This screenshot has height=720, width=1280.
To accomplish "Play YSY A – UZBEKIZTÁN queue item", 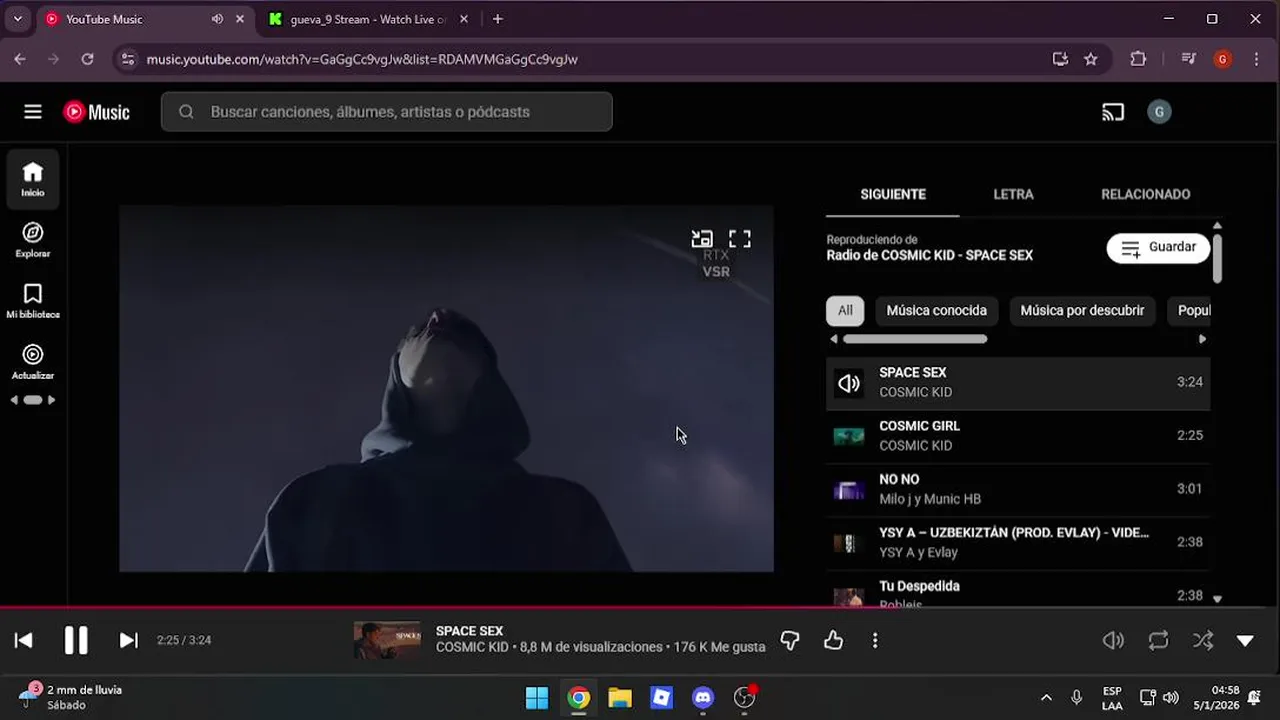I will pos(1018,542).
